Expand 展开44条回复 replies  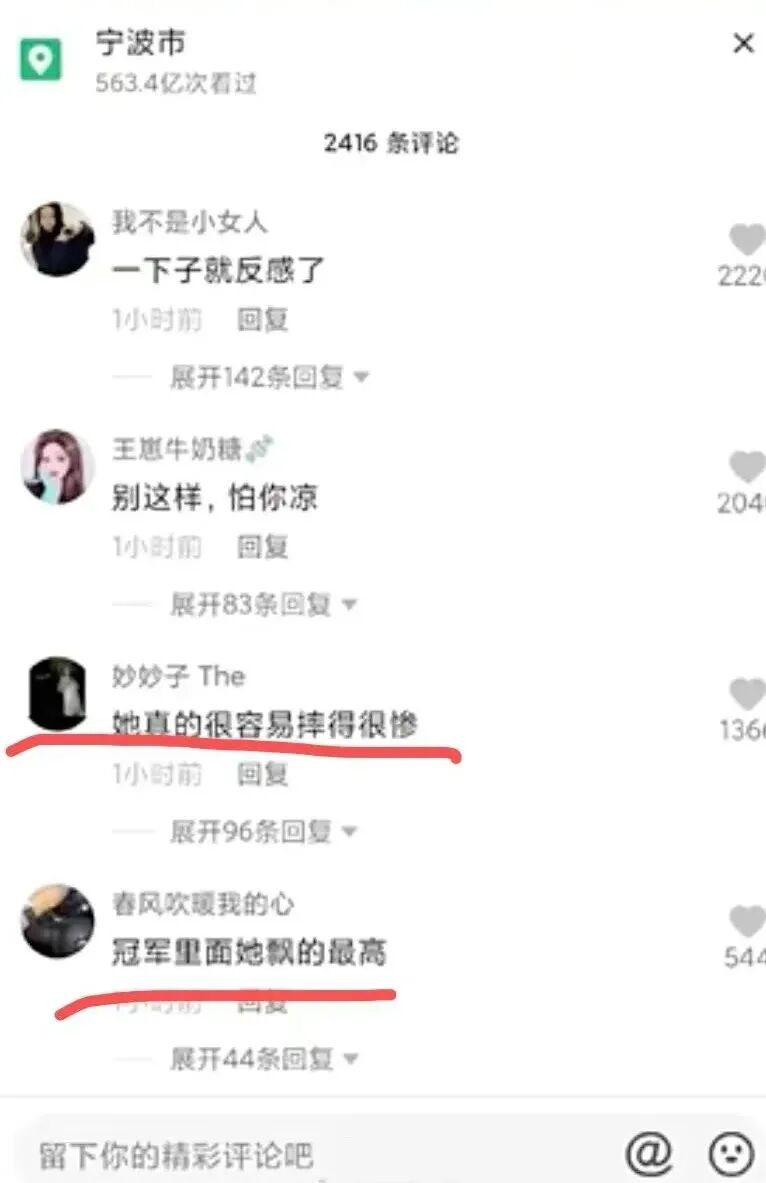263,1058
